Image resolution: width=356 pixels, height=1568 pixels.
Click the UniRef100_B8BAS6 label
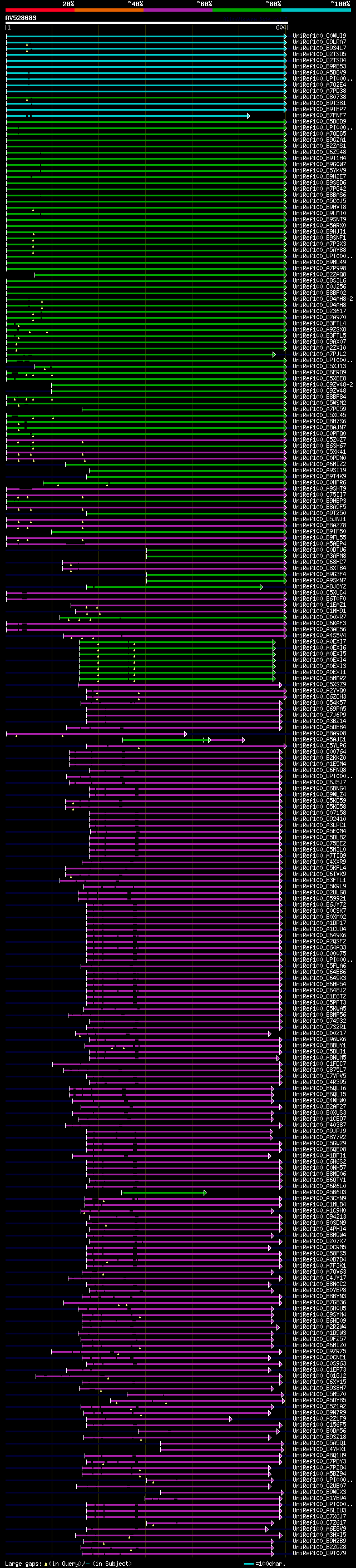pos(319,195)
